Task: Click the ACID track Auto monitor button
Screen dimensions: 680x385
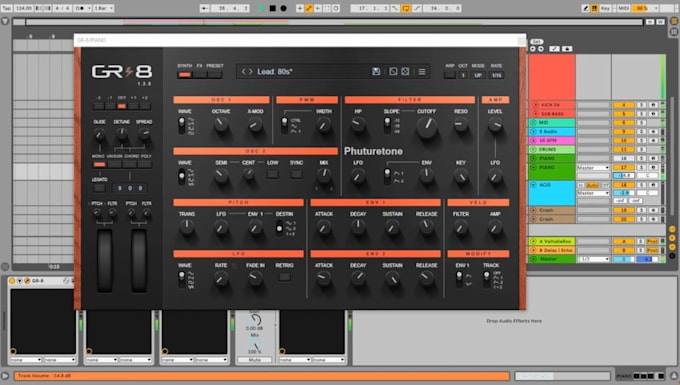Action: coord(592,185)
